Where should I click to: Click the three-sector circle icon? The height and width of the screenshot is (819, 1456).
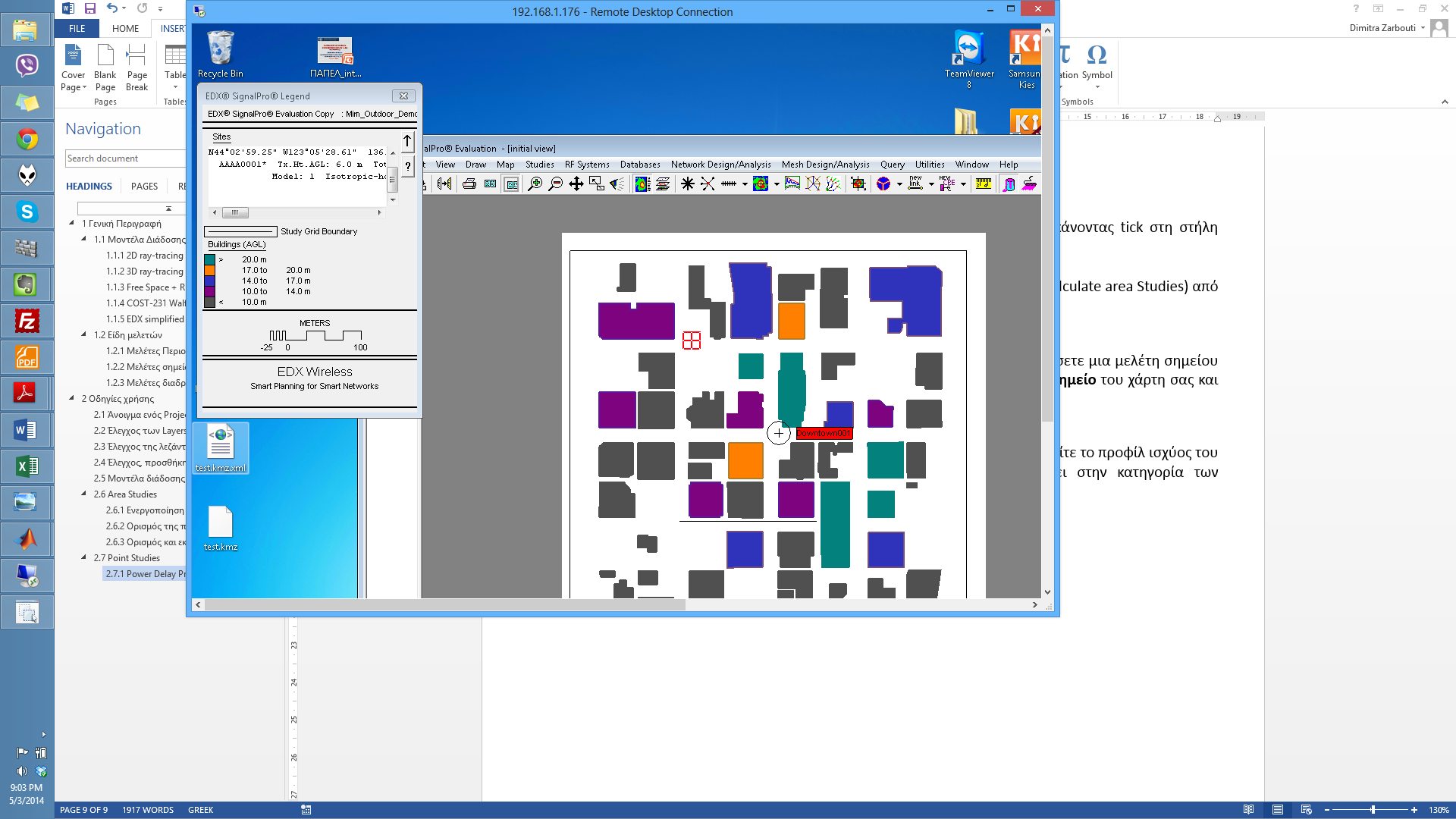pos(883,184)
